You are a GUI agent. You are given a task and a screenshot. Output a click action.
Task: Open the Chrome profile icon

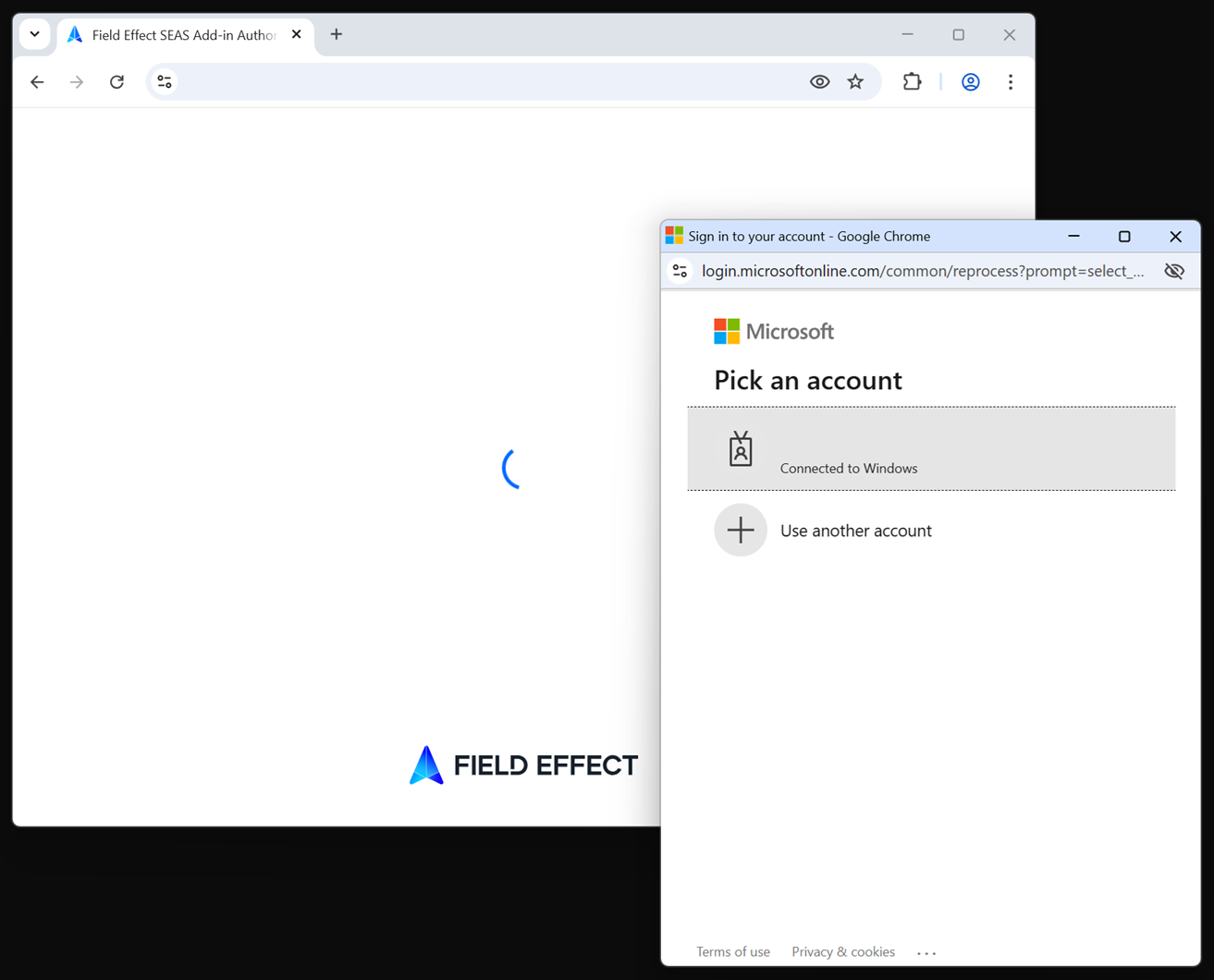(970, 82)
